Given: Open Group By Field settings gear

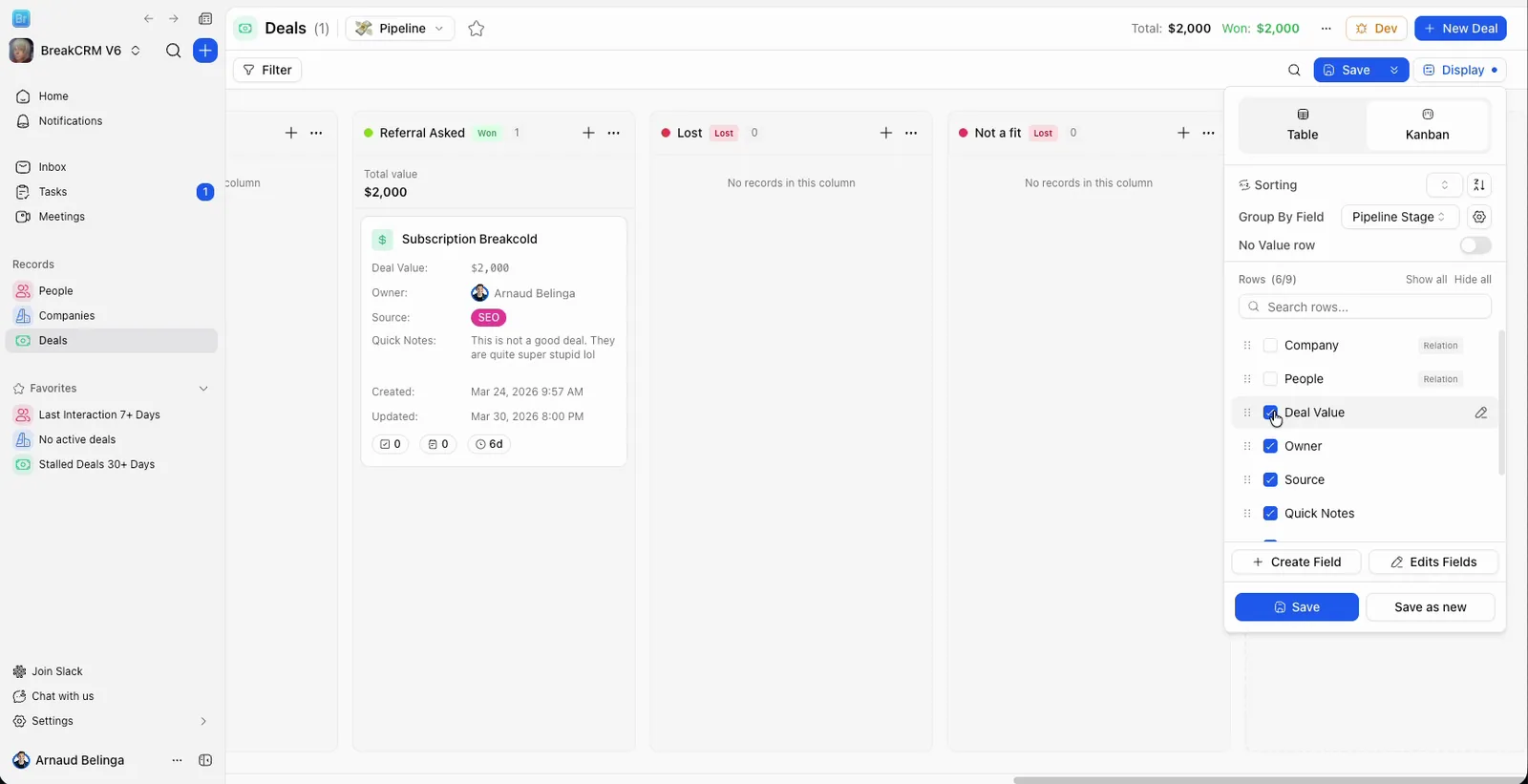Looking at the screenshot, I should coord(1479,217).
